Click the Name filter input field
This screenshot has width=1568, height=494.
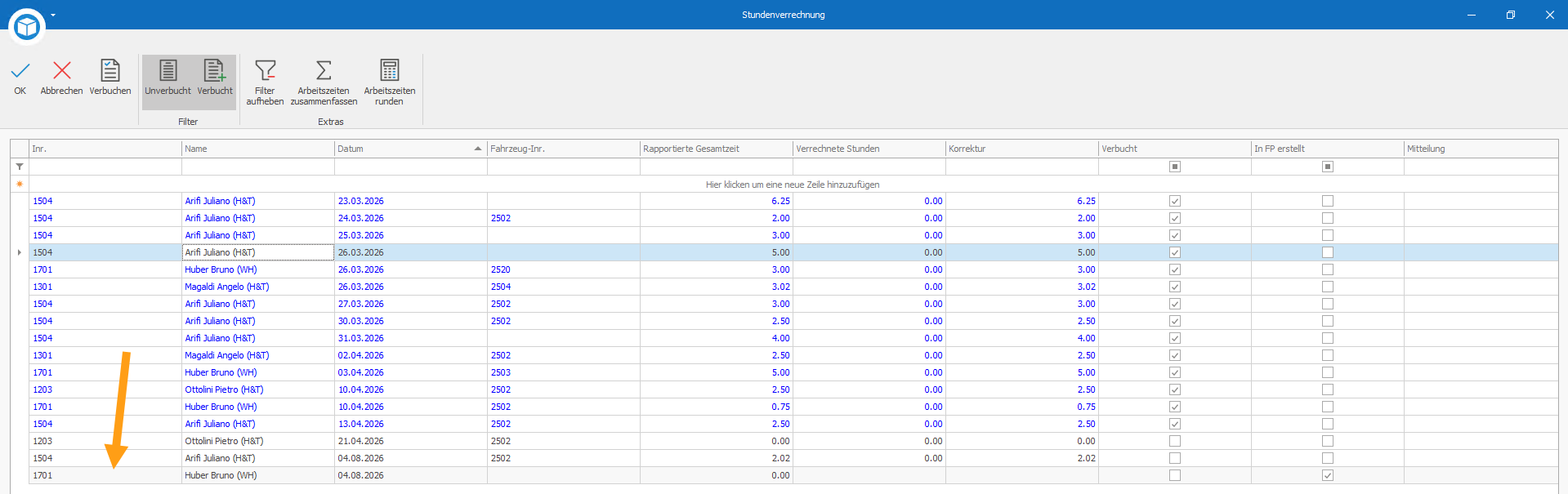tap(257, 167)
